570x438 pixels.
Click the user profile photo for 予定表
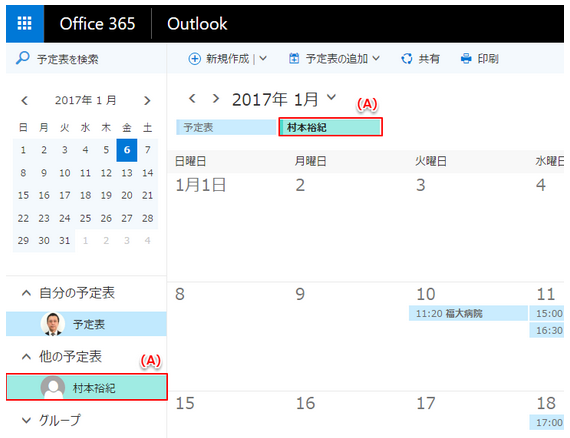(x=53, y=324)
